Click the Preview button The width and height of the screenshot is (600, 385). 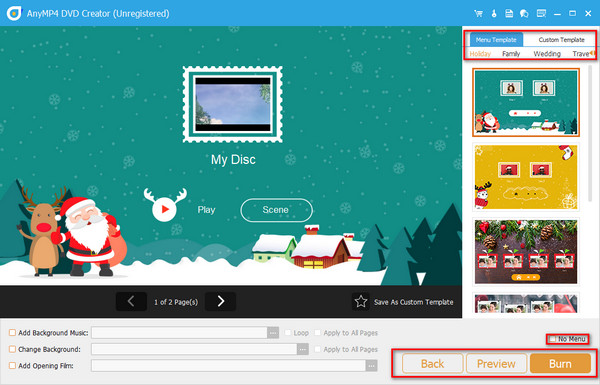(496, 364)
